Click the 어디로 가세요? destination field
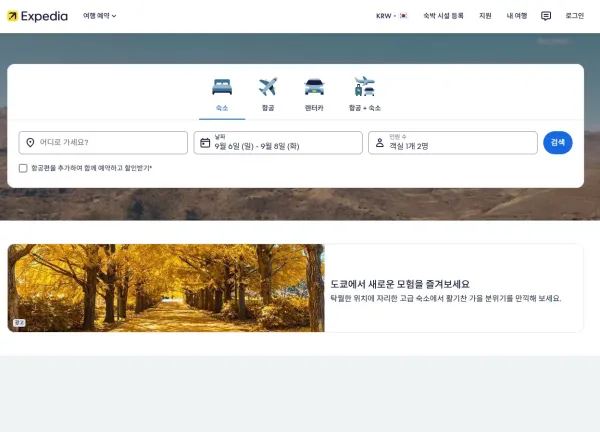The height and width of the screenshot is (432, 600). pyautogui.click(x=103, y=143)
